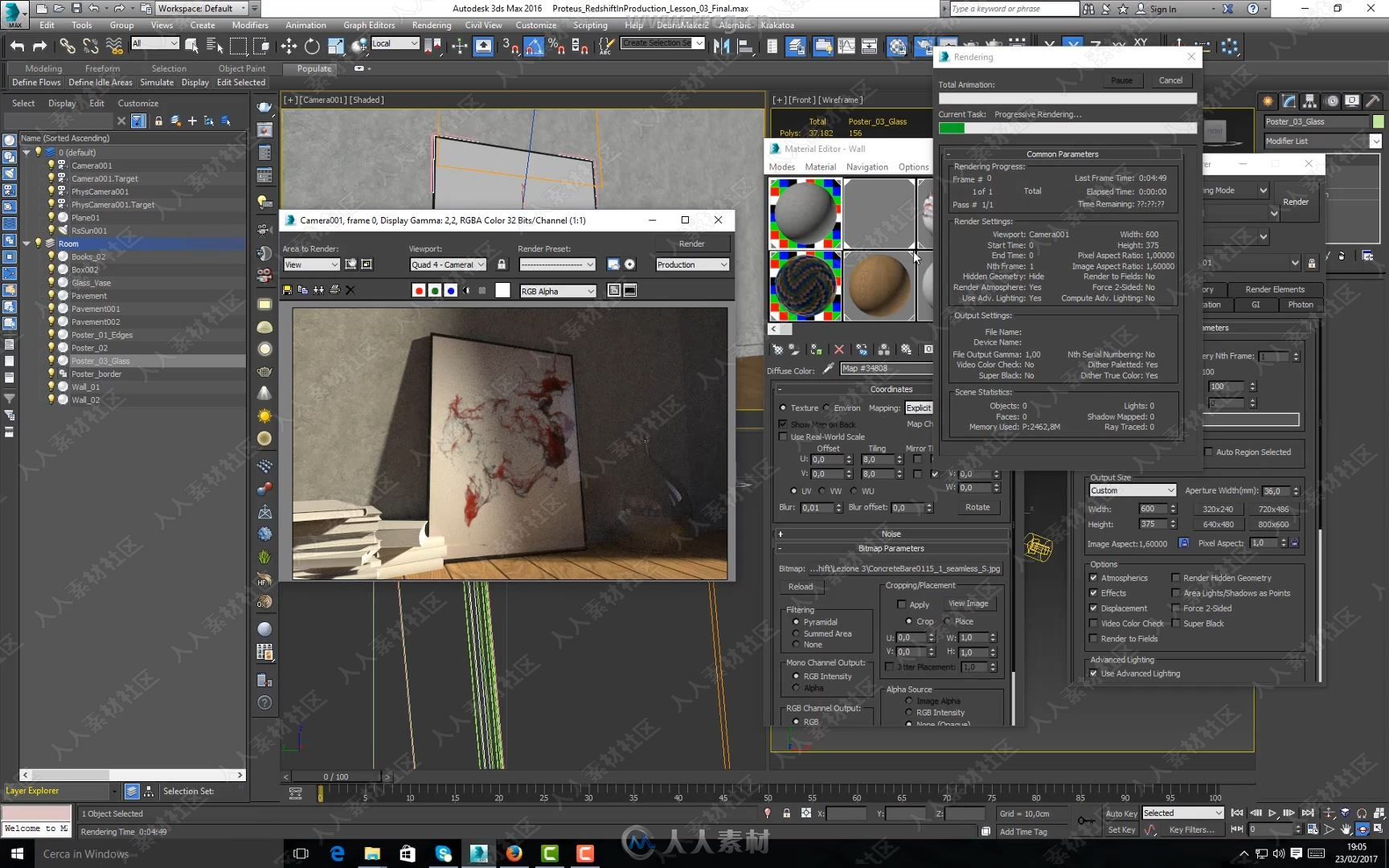This screenshot has width=1389, height=868.
Task: Pause the rendering progress
Action: (1121, 80)
